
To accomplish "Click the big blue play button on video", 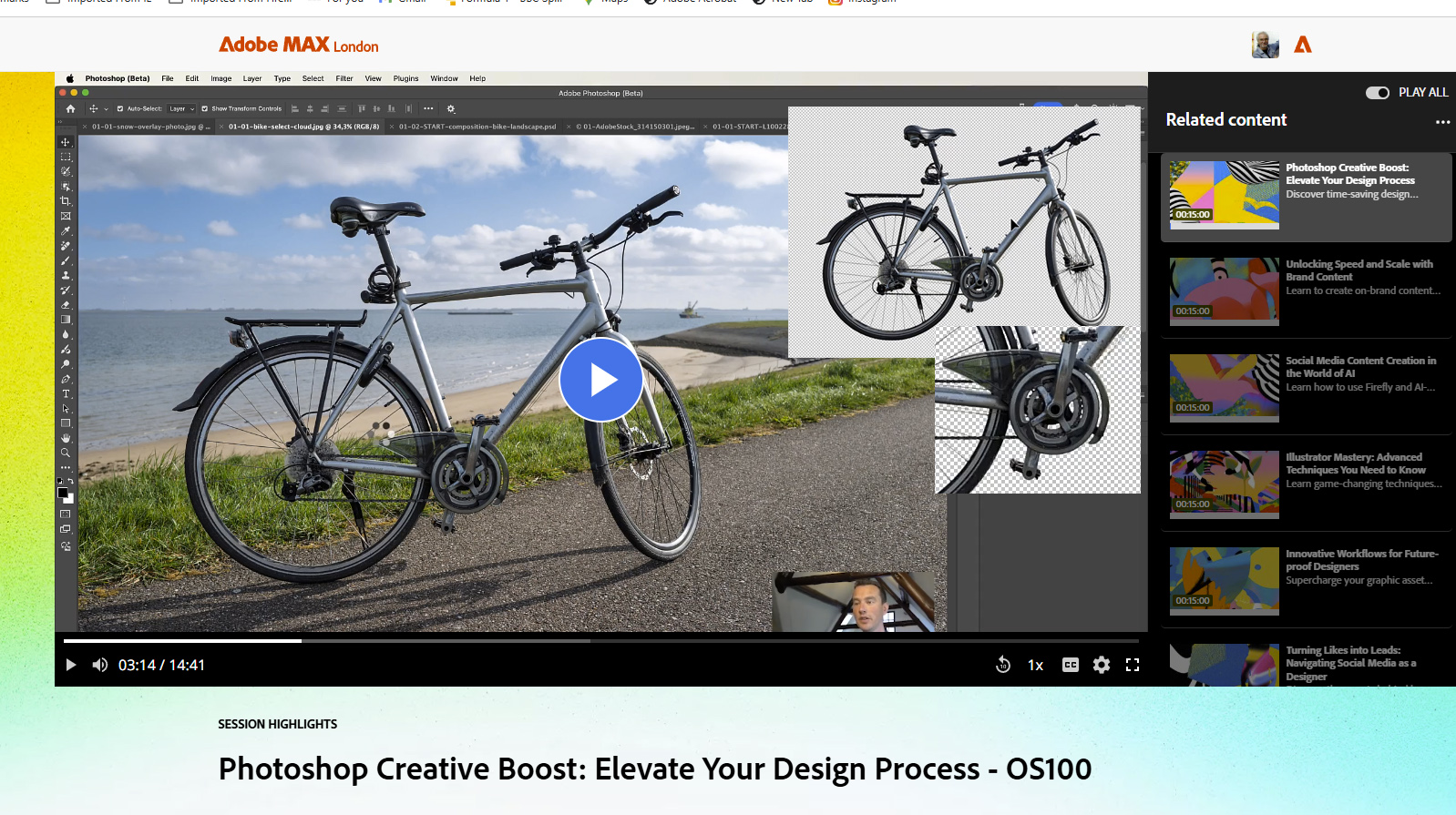I will [600, 380].
